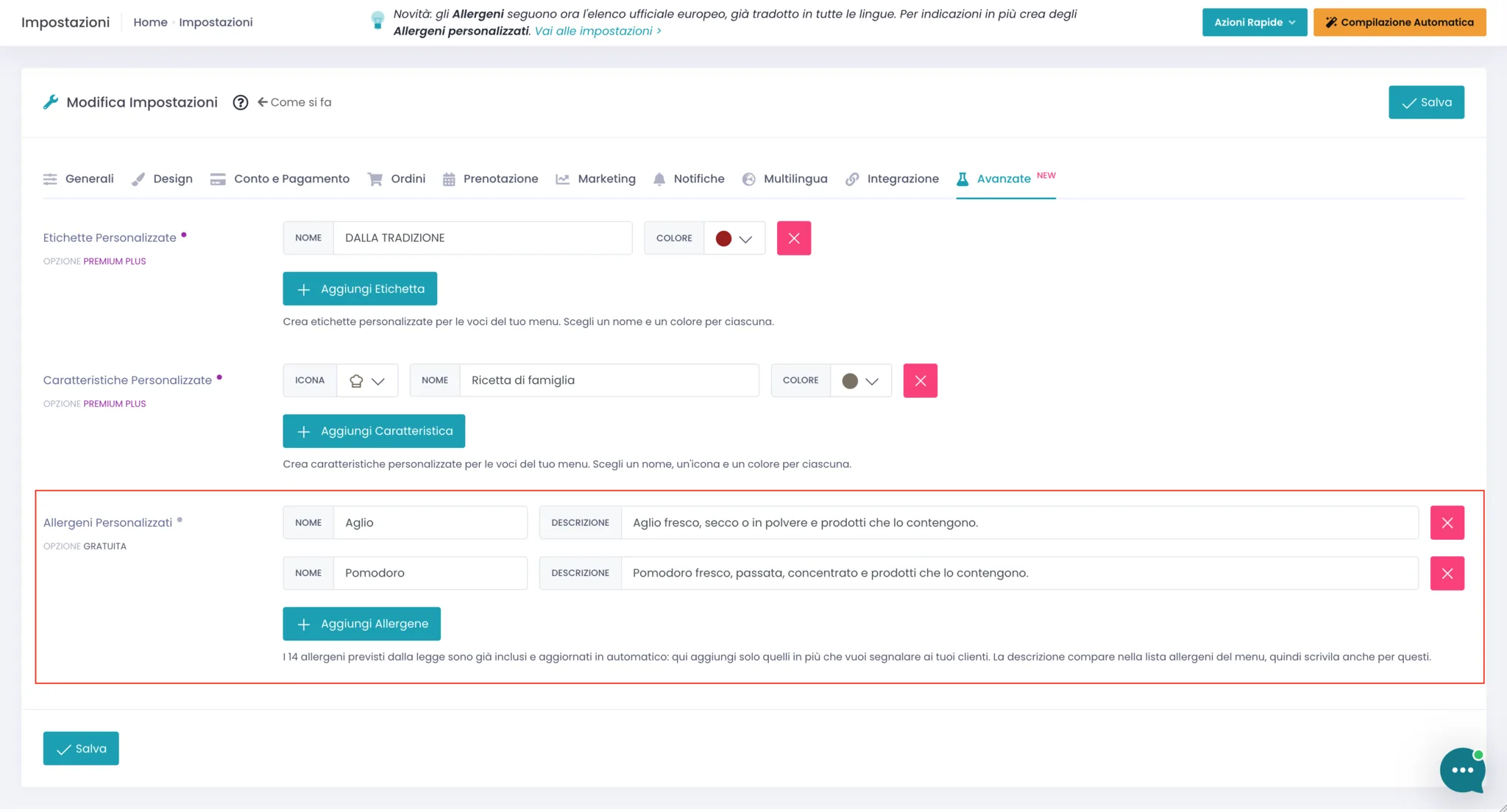Edit the Aglio fresco description field
1507x812 pixels.
(1020, 523)
